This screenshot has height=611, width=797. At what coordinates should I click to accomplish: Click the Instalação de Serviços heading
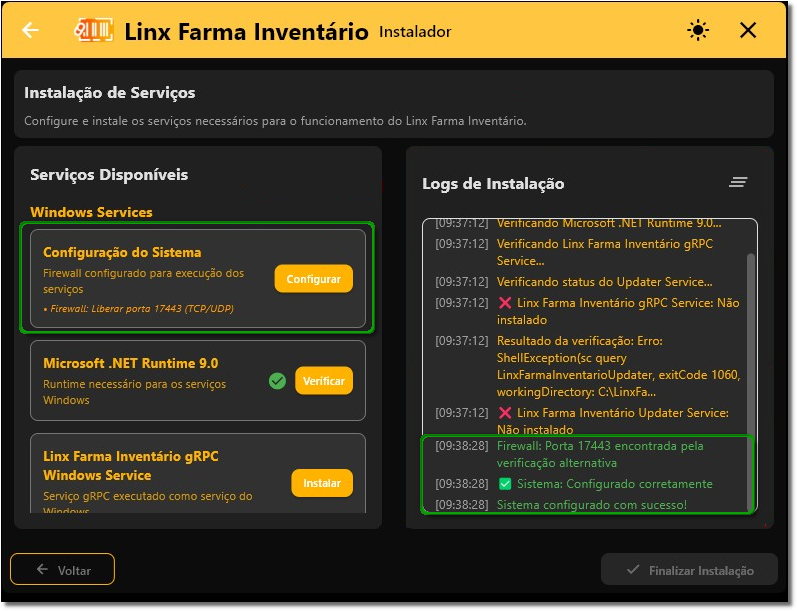pos(110,93)
